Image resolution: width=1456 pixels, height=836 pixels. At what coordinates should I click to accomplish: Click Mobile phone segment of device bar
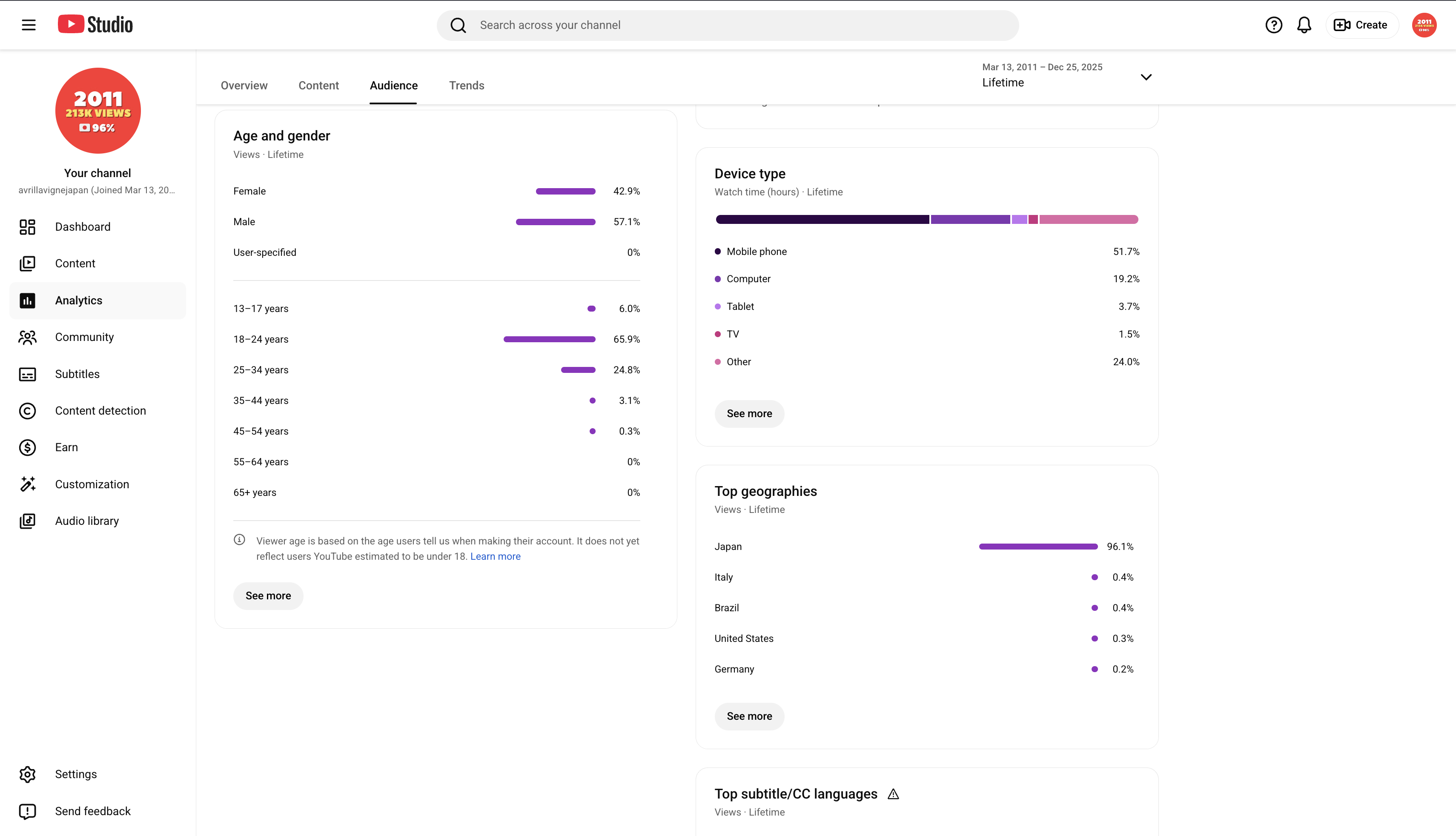[822, 219]
